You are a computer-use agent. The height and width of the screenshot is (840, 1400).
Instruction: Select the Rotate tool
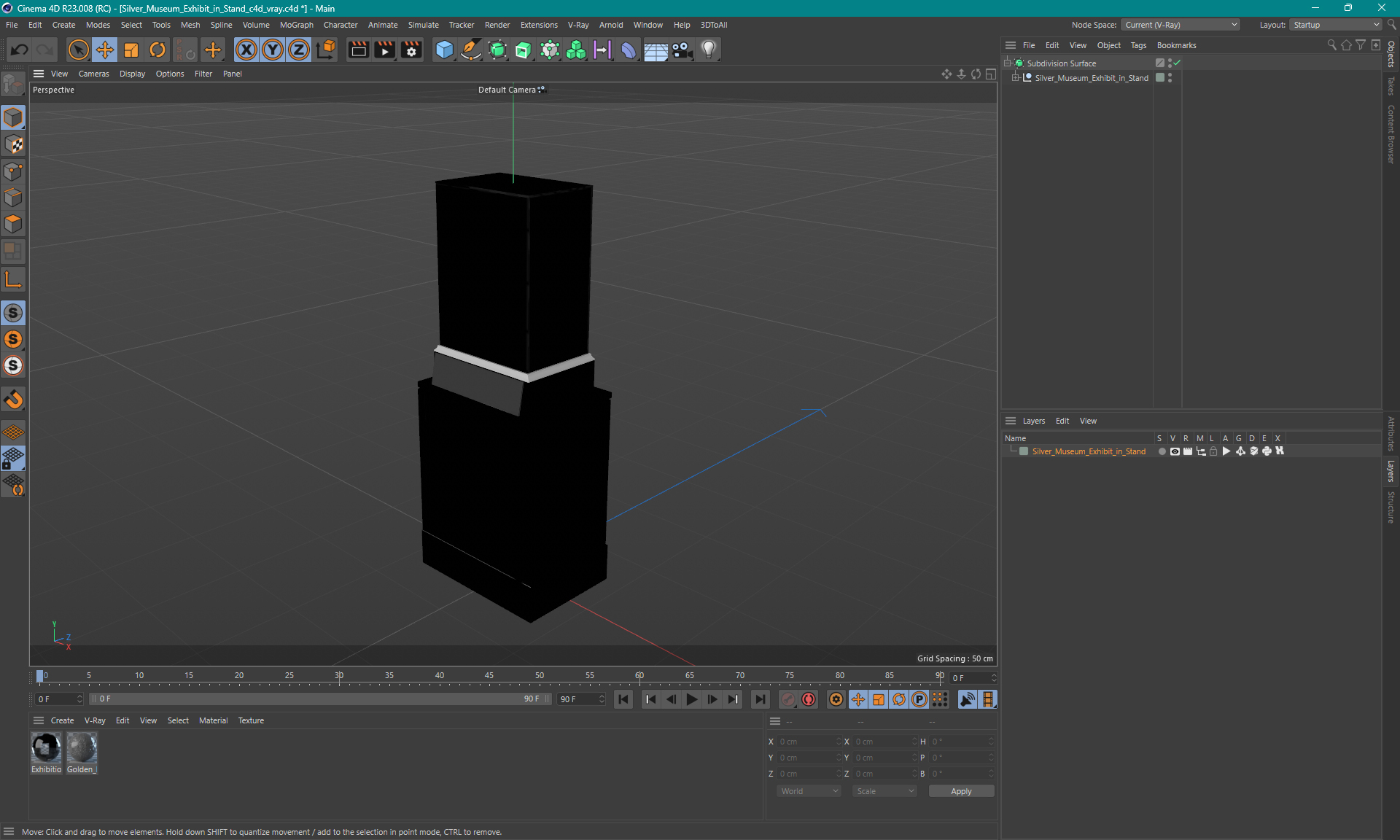(157, 50)
